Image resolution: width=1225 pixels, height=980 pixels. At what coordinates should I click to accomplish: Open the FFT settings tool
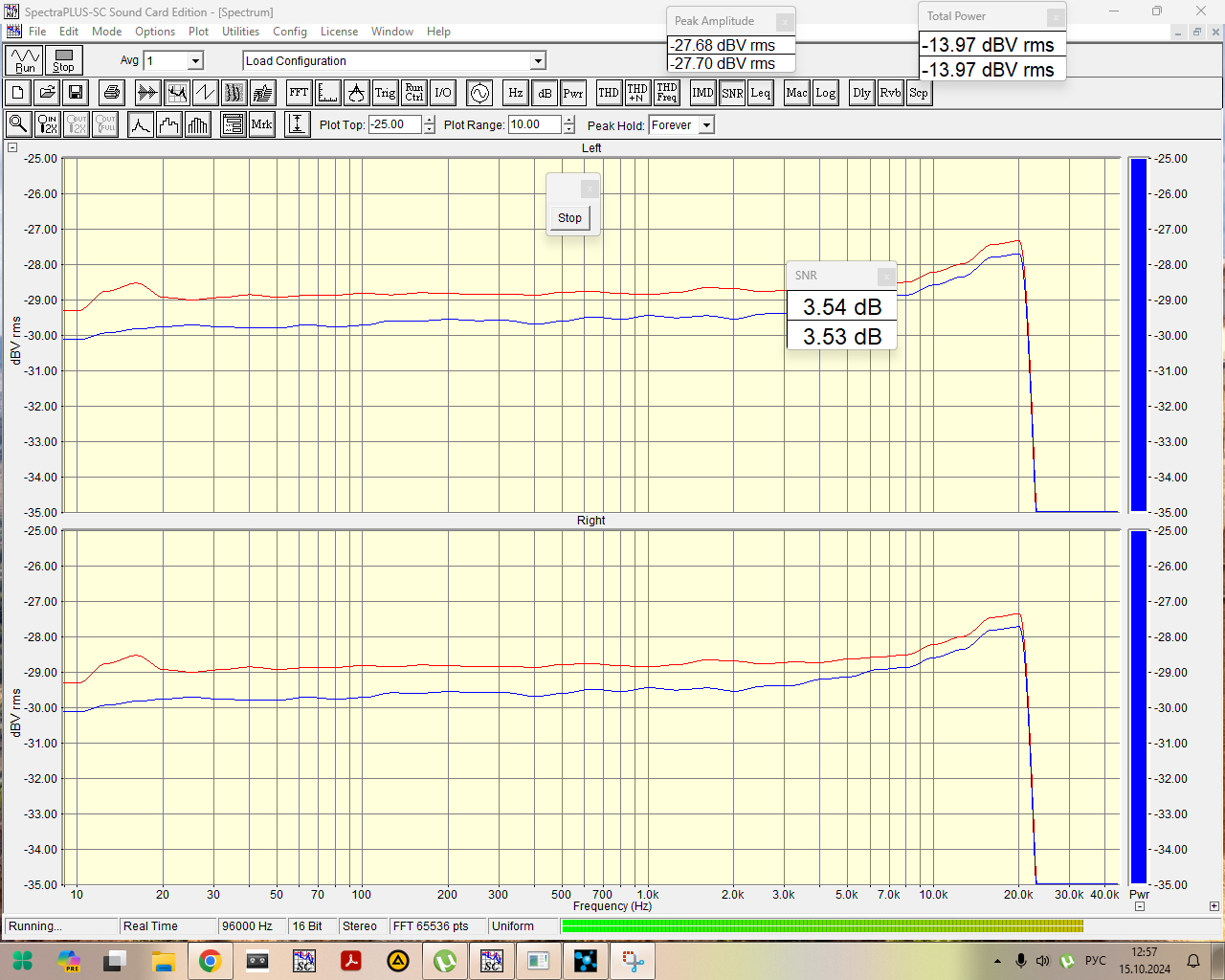tap(299, 93)
